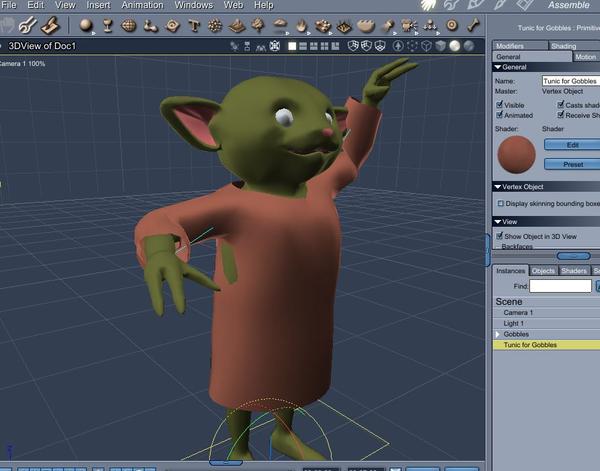The image size is (600, 471).
Task: Open the cloud tool dropdown arrow
Action: click(x=287, y=33)
